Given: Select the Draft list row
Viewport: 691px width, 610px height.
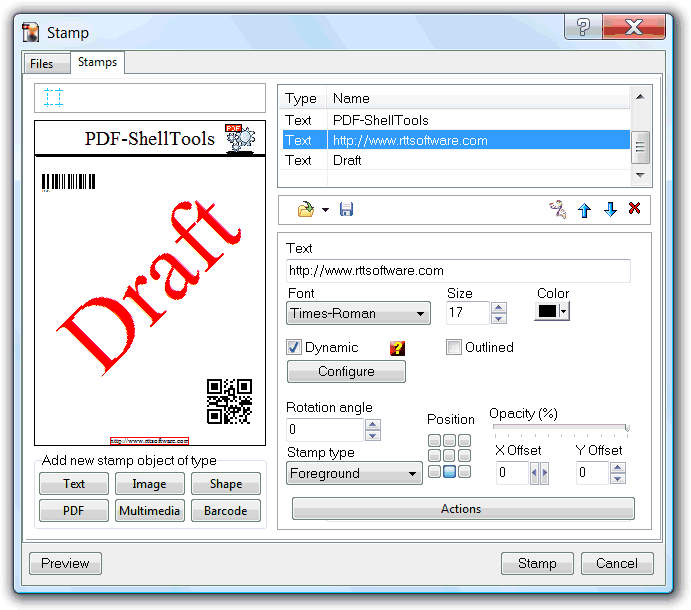Looking at the screenshot, I should pos(456,160).
